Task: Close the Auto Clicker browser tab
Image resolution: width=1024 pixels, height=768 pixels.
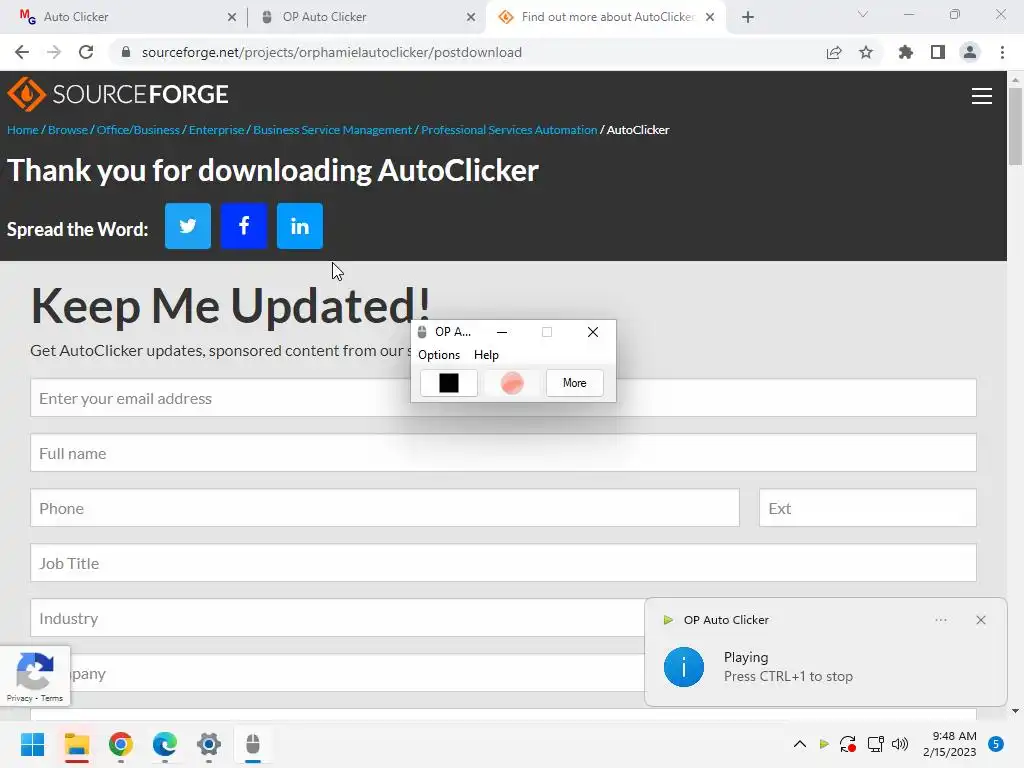Action: pos(232,17)
